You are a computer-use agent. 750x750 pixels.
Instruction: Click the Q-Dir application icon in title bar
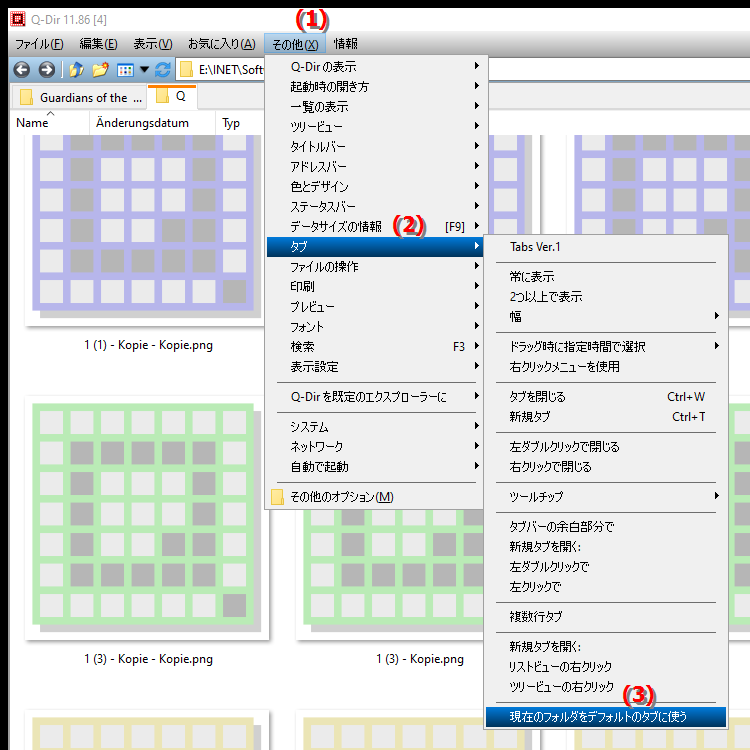pyautogui.click(x=18, y=19)
